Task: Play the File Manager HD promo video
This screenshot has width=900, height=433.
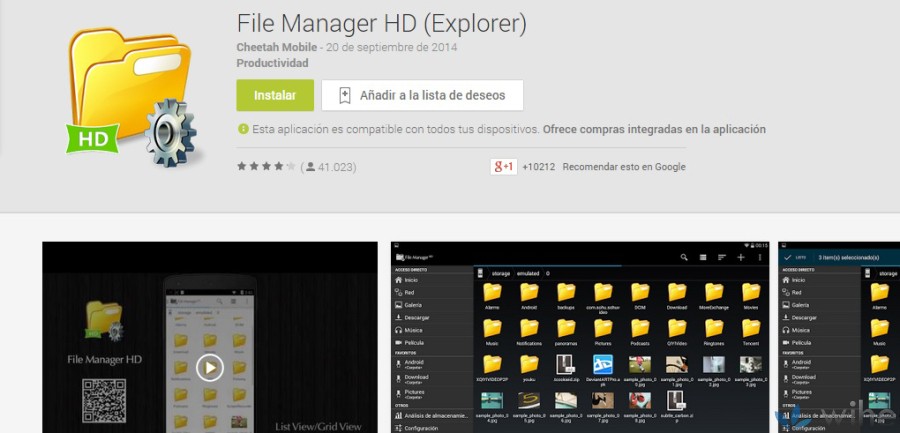Action: click(210, 368)
